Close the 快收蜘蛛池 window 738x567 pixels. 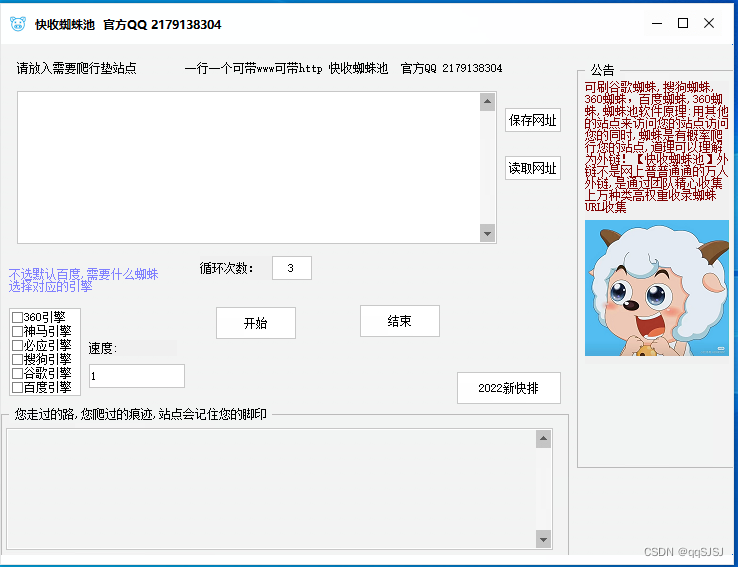(x=709, y=23)
